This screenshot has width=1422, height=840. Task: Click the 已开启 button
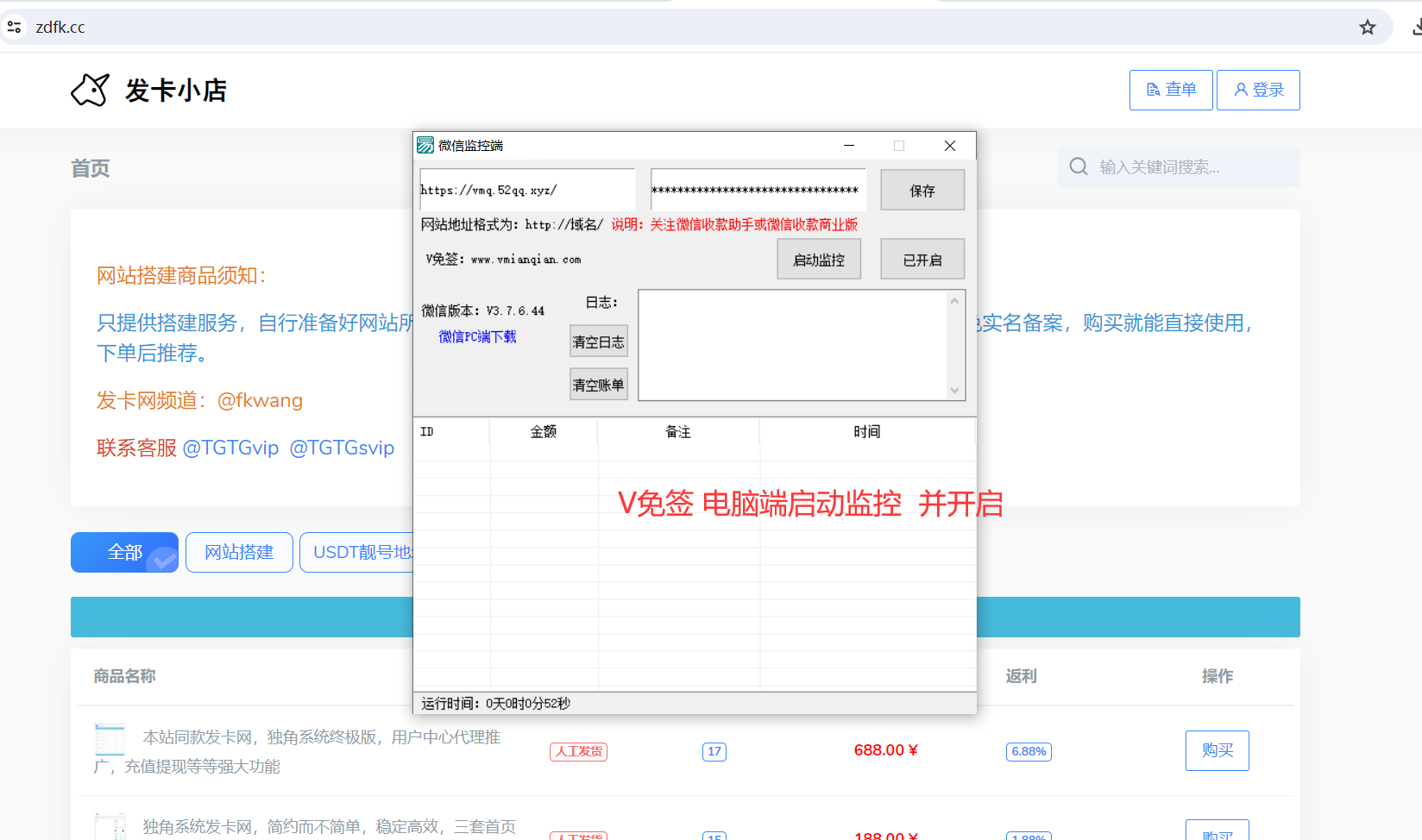tap(922, 260)
